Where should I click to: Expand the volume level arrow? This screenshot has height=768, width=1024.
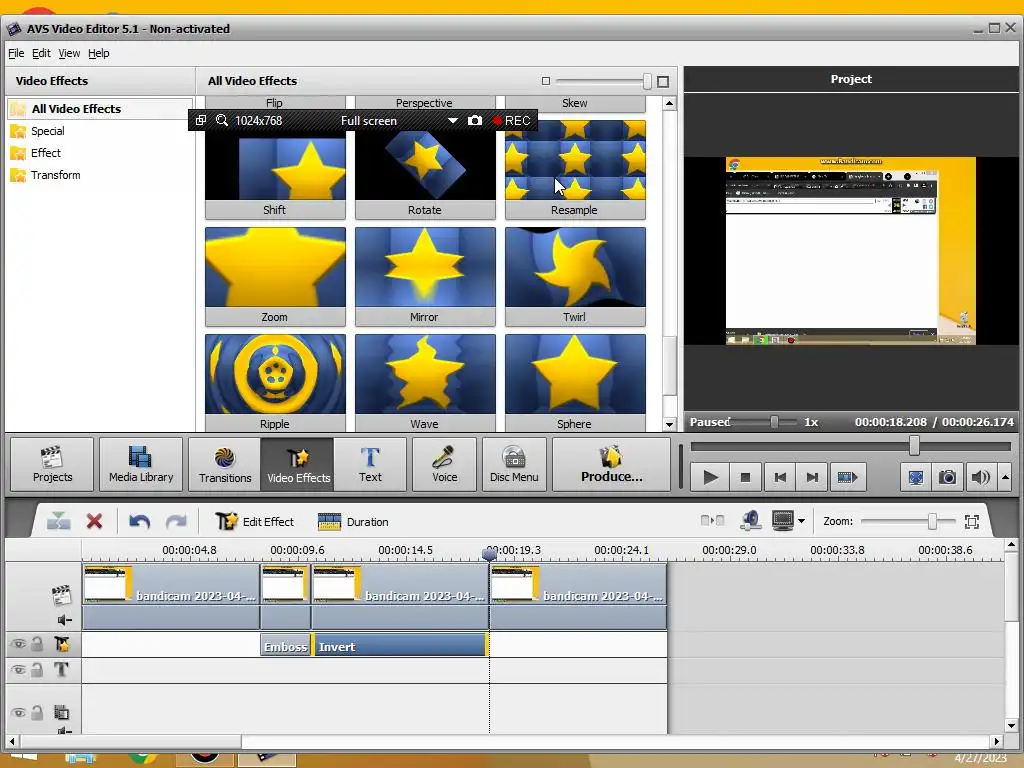[x=1005, y=477]
